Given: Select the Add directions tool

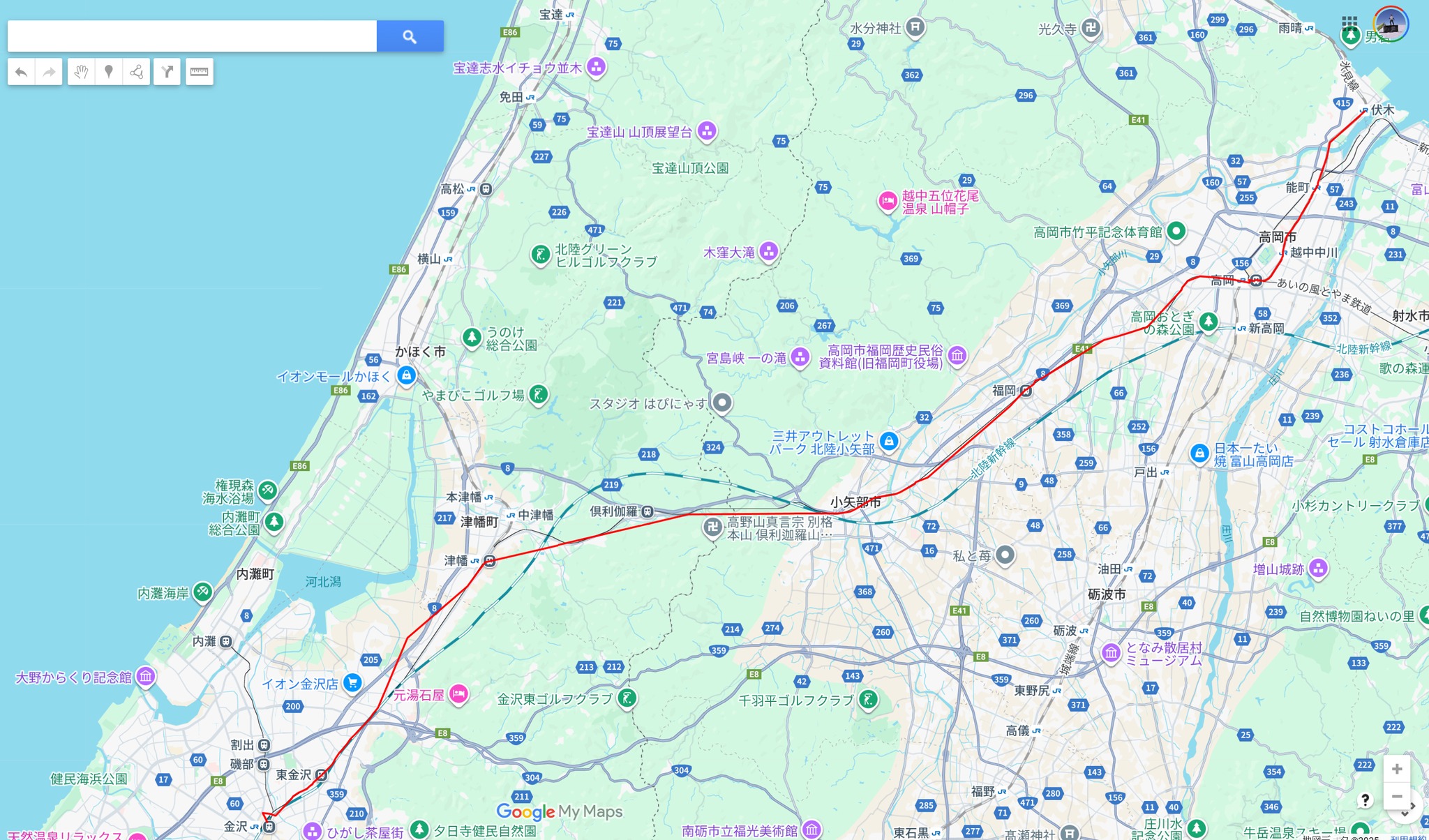Looking at the screenshot, I should click(x=167, y=72).
